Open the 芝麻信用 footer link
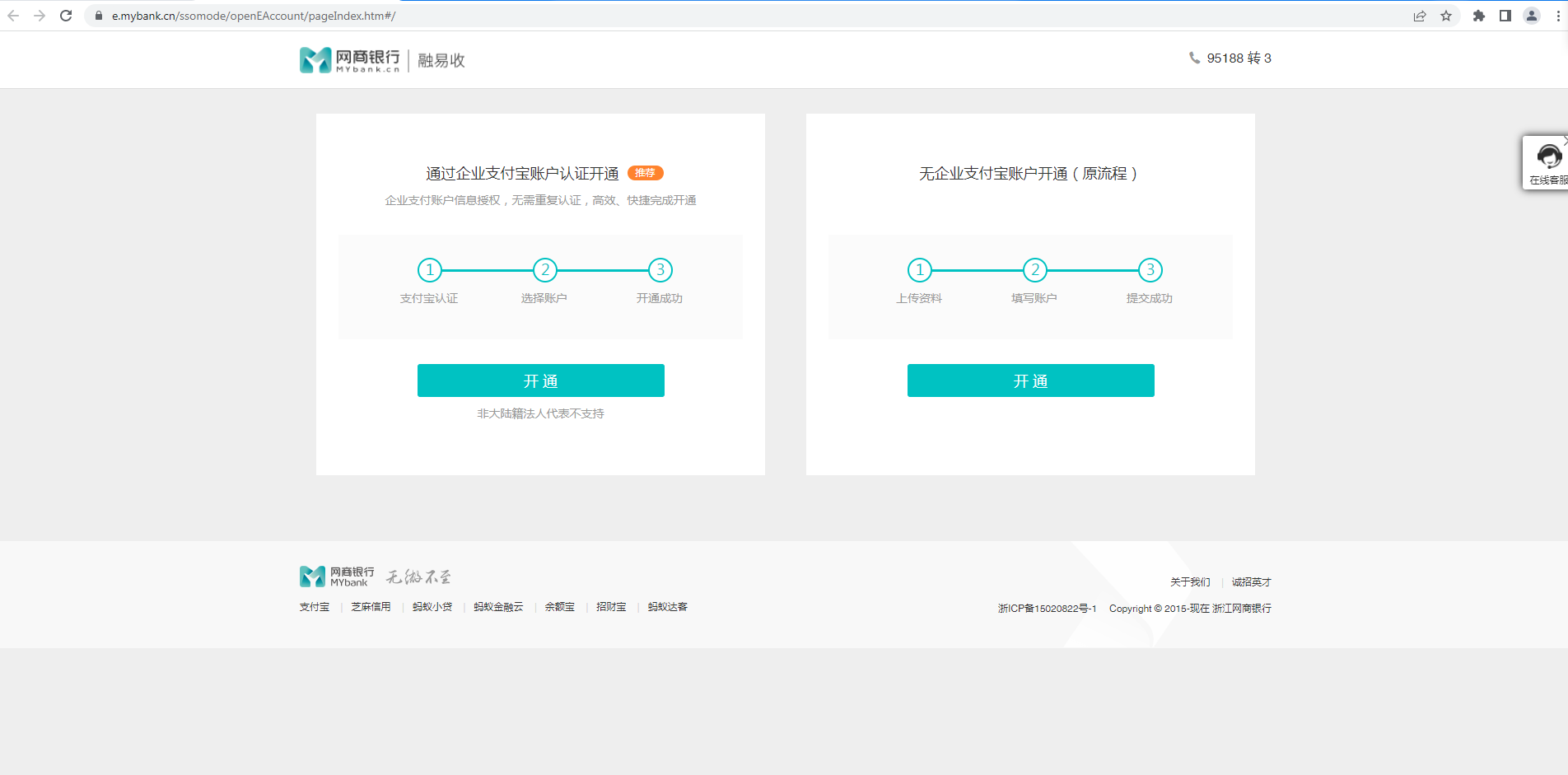This screenshot has height=775, width=1568. point(371,607)
